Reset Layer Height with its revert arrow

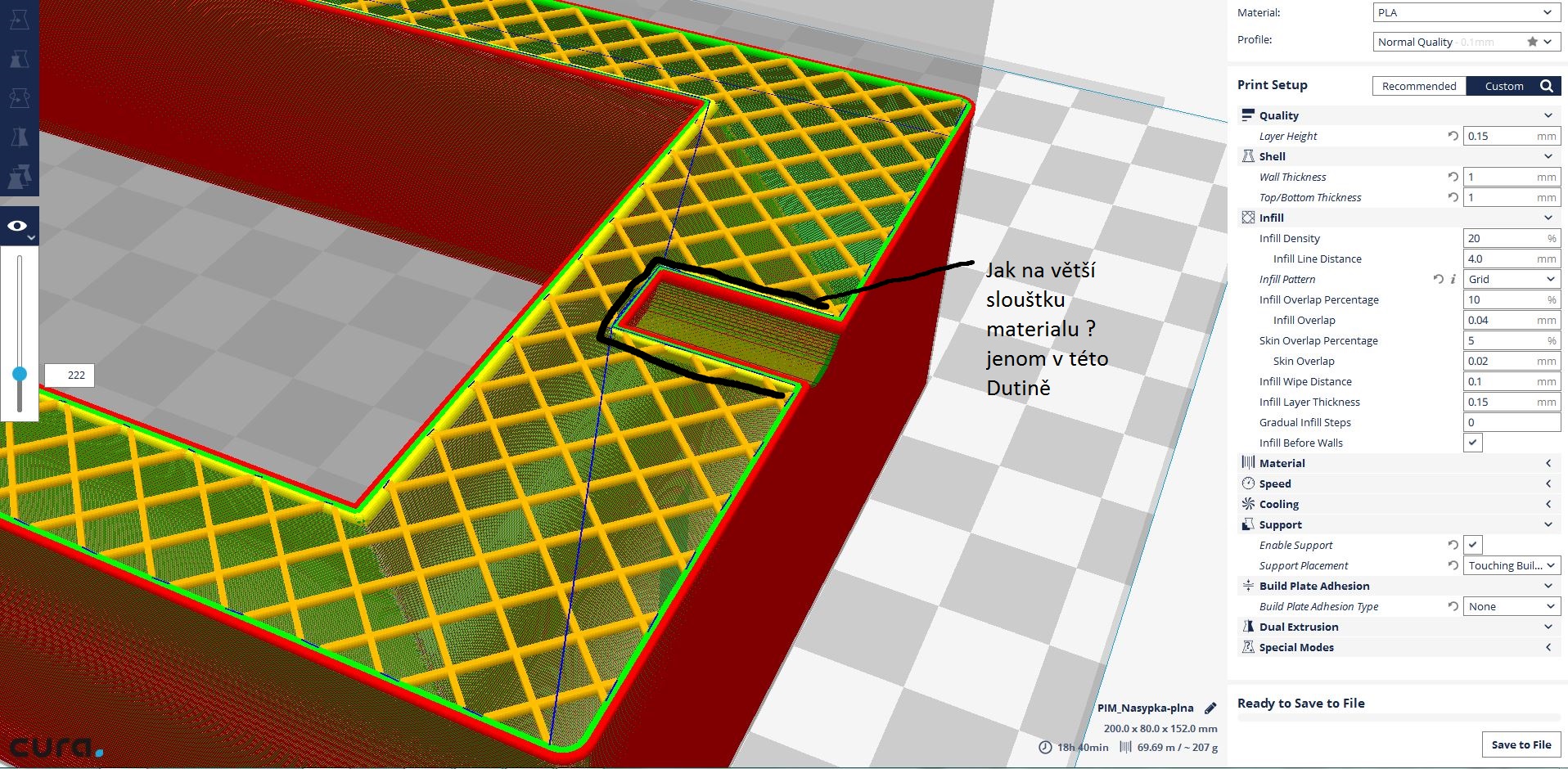pyautogui.click(x=1453, y=136)
